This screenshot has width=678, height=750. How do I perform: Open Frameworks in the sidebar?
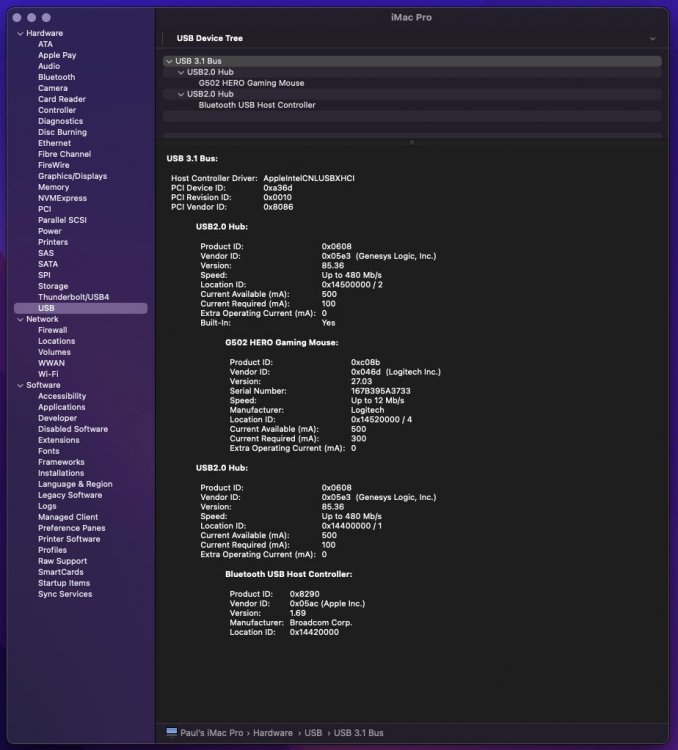point(61,463)
